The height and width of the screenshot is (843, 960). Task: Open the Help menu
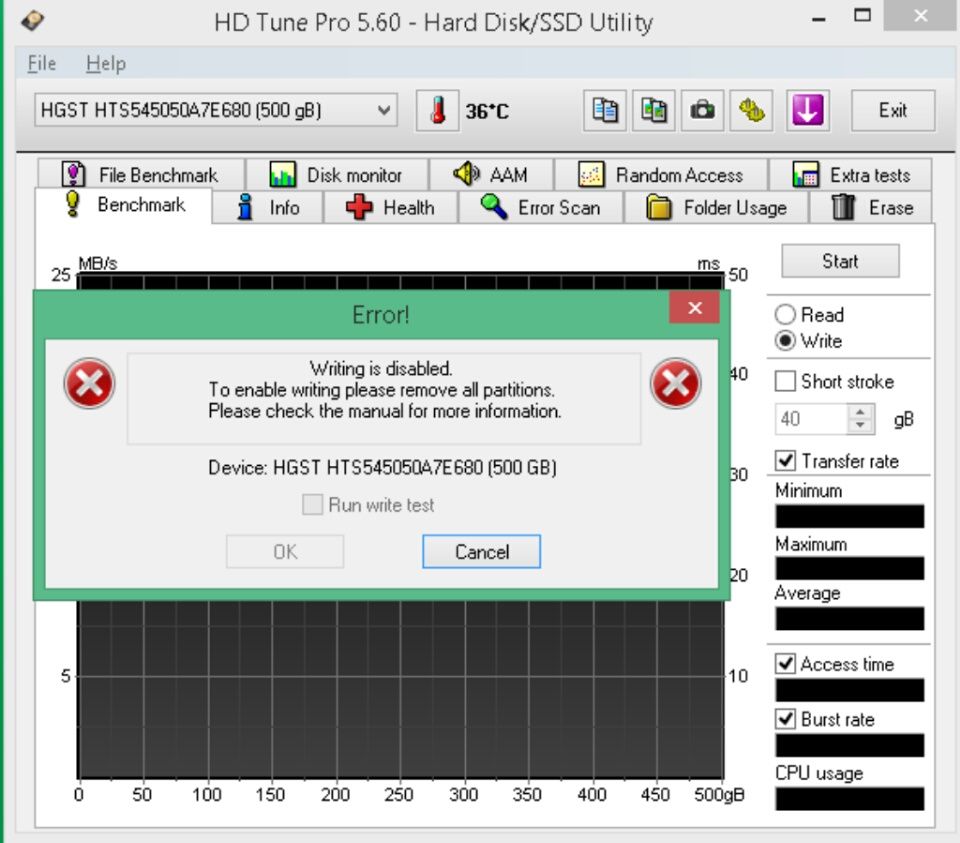106,63
